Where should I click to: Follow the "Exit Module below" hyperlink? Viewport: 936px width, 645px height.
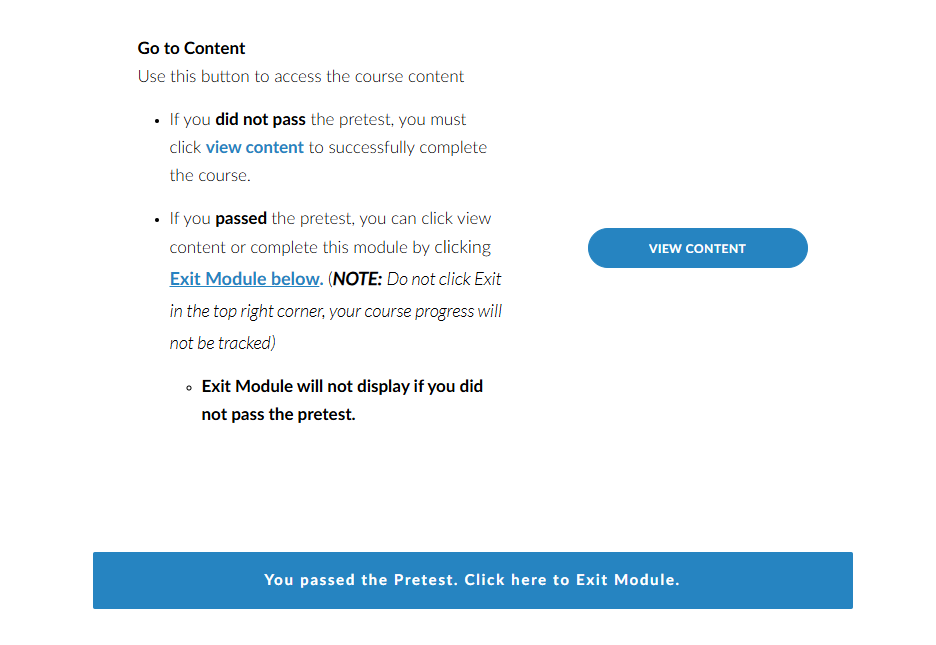tap(245, 278)
